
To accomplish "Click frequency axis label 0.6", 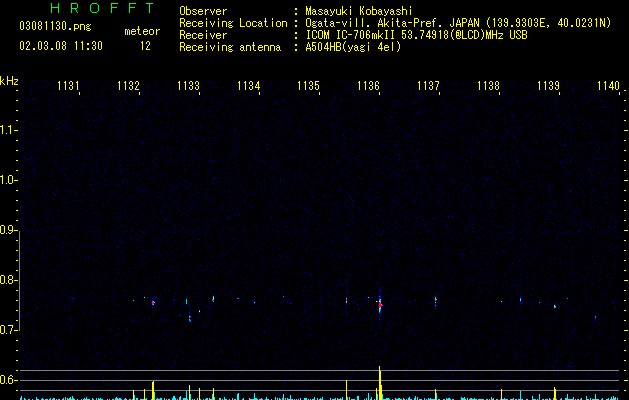I will [8, 380].
